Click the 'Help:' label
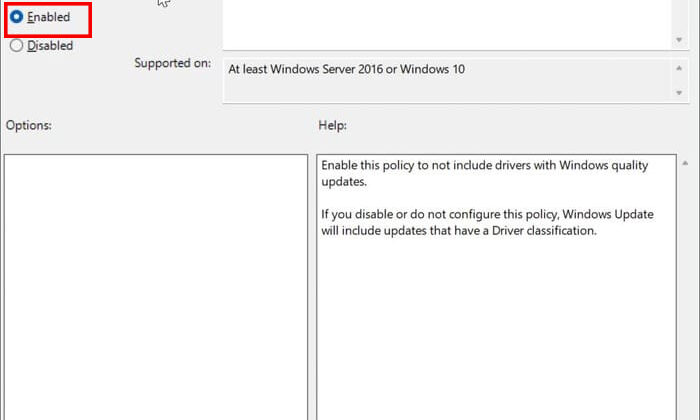The image size is (700, 420). (x=332, y=125)
